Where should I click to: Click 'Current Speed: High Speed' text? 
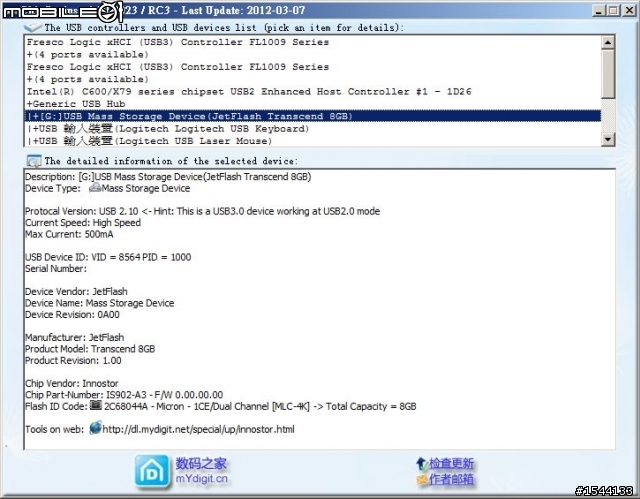point(83,222)
